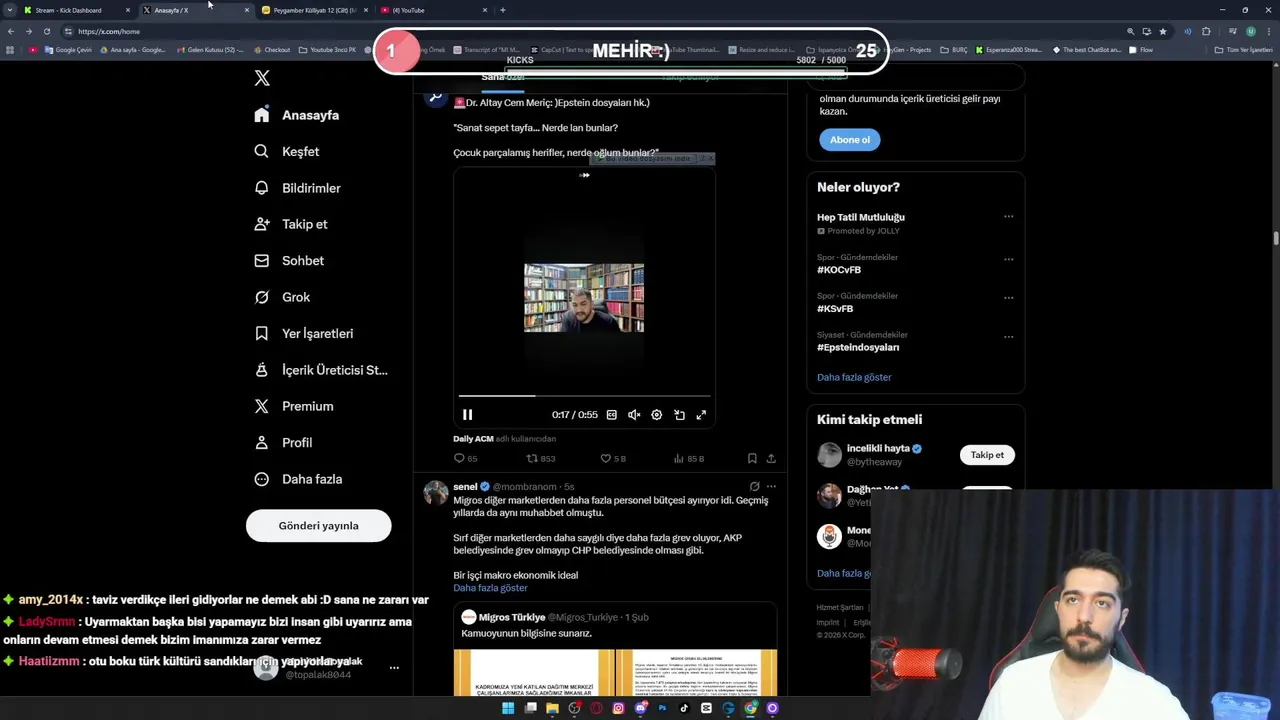Click Daha fazla göster in senel's post
Screen dimensions: 1280x720
click(x=490, y=588)
